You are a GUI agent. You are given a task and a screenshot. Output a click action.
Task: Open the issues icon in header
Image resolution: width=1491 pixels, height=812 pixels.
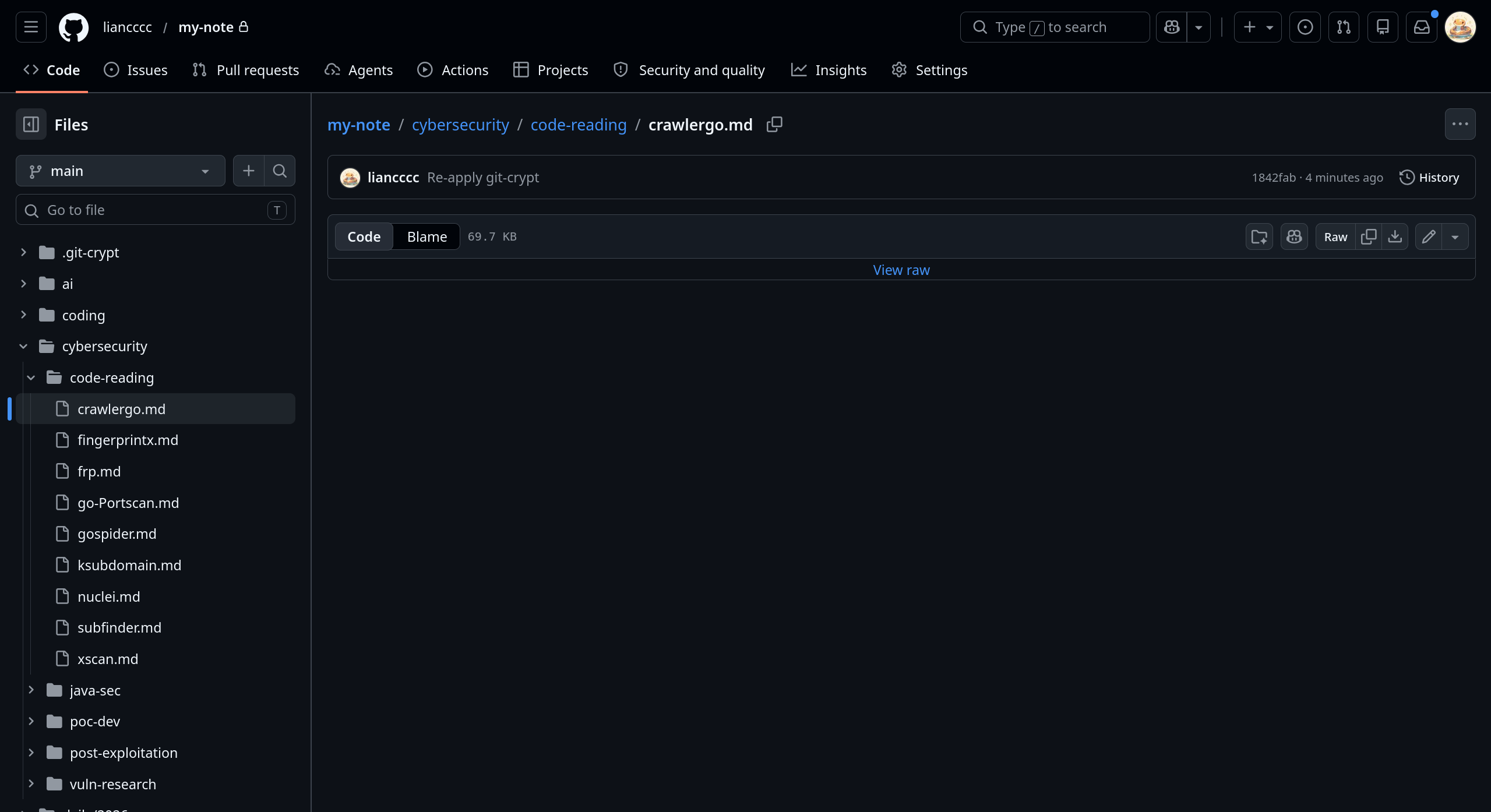[1305, 27]
